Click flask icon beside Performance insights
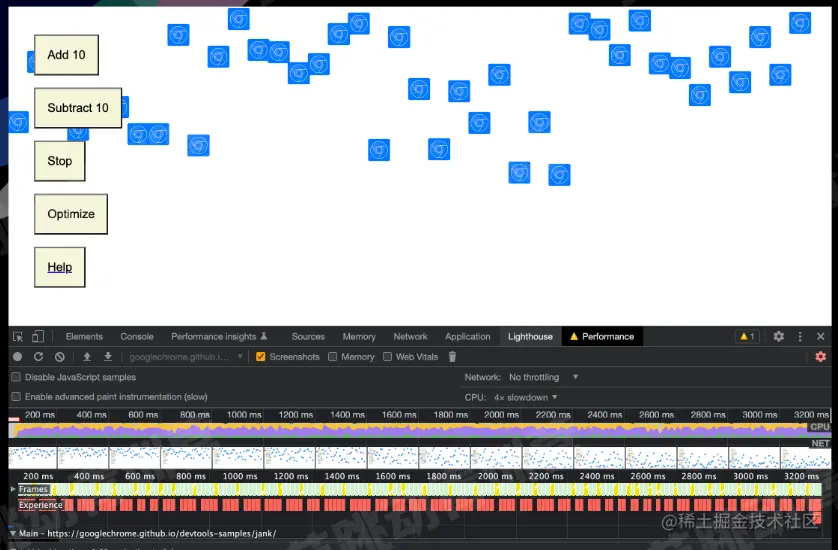838x550 pixels. 263,336
